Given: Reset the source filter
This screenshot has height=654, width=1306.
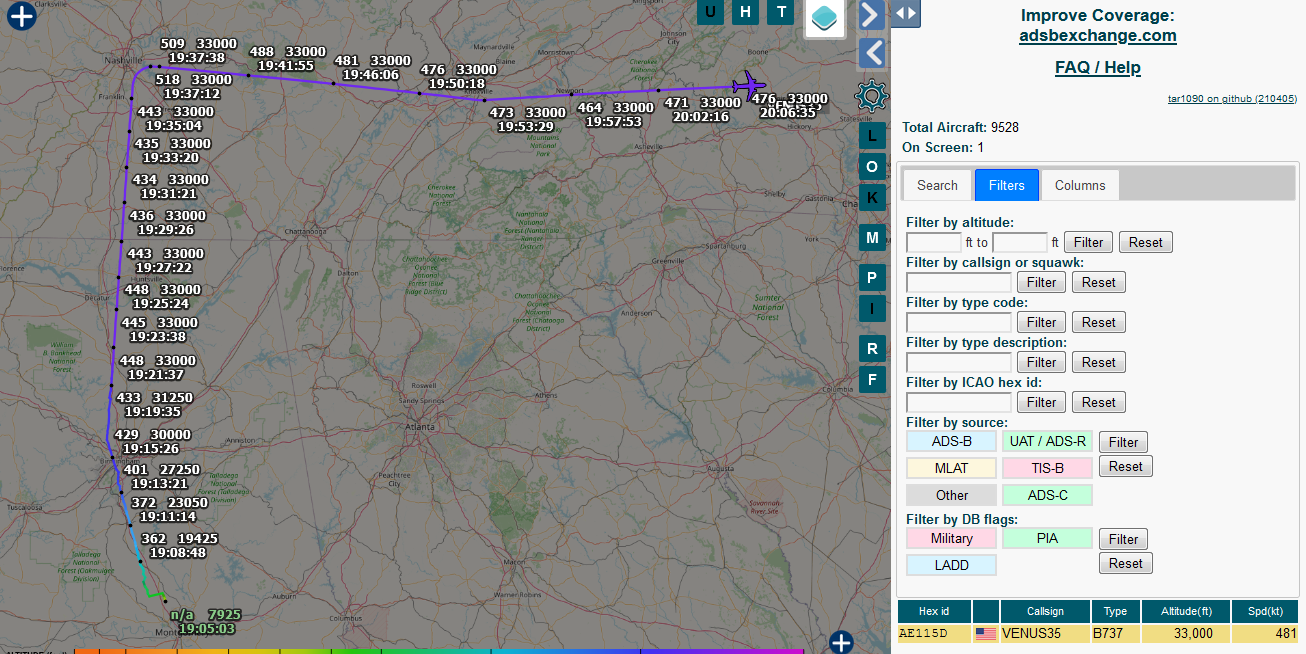Looking at the screenshot, I should tap(1125, 466).
